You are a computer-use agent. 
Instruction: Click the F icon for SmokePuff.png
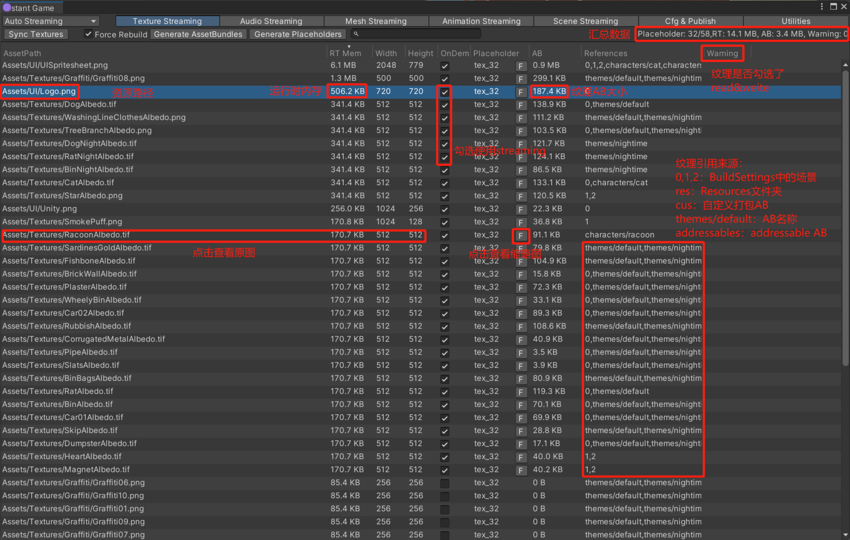pyautogui.click(x=521, y=222)
